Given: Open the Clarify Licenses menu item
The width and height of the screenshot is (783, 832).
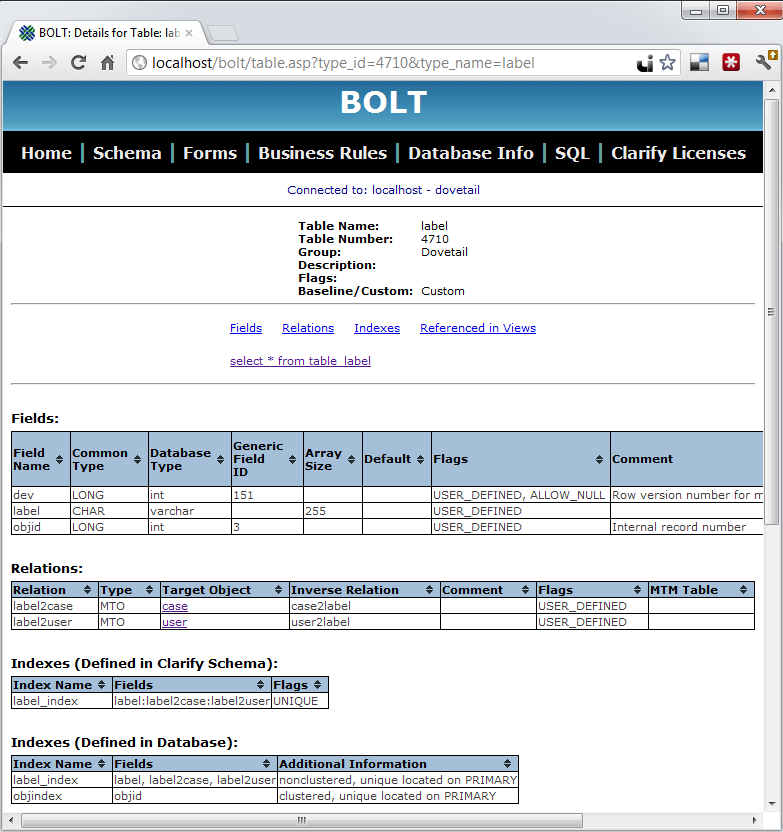Looking at the screenshot, I should coord(678,153).
